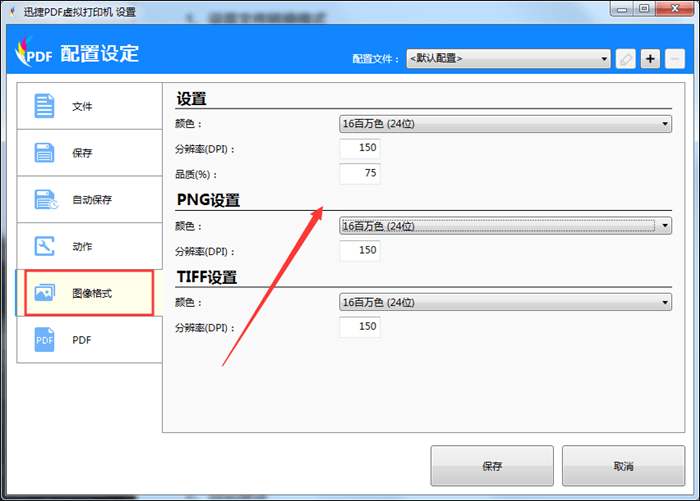Open the PDF tab label
The image size is (700, 501).
tap(82, 340)
